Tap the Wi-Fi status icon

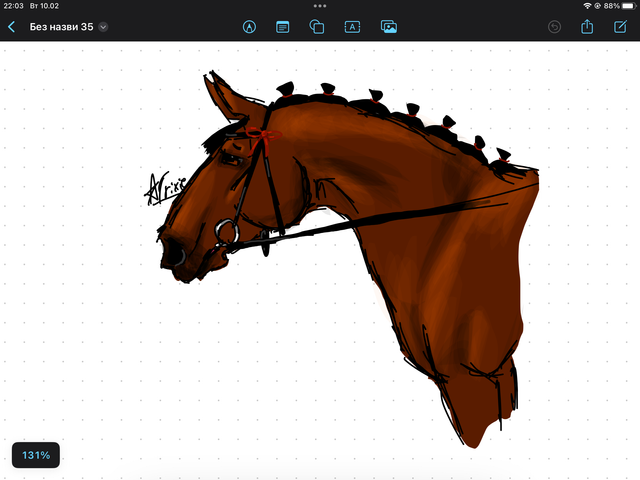(x=585, y=6)
